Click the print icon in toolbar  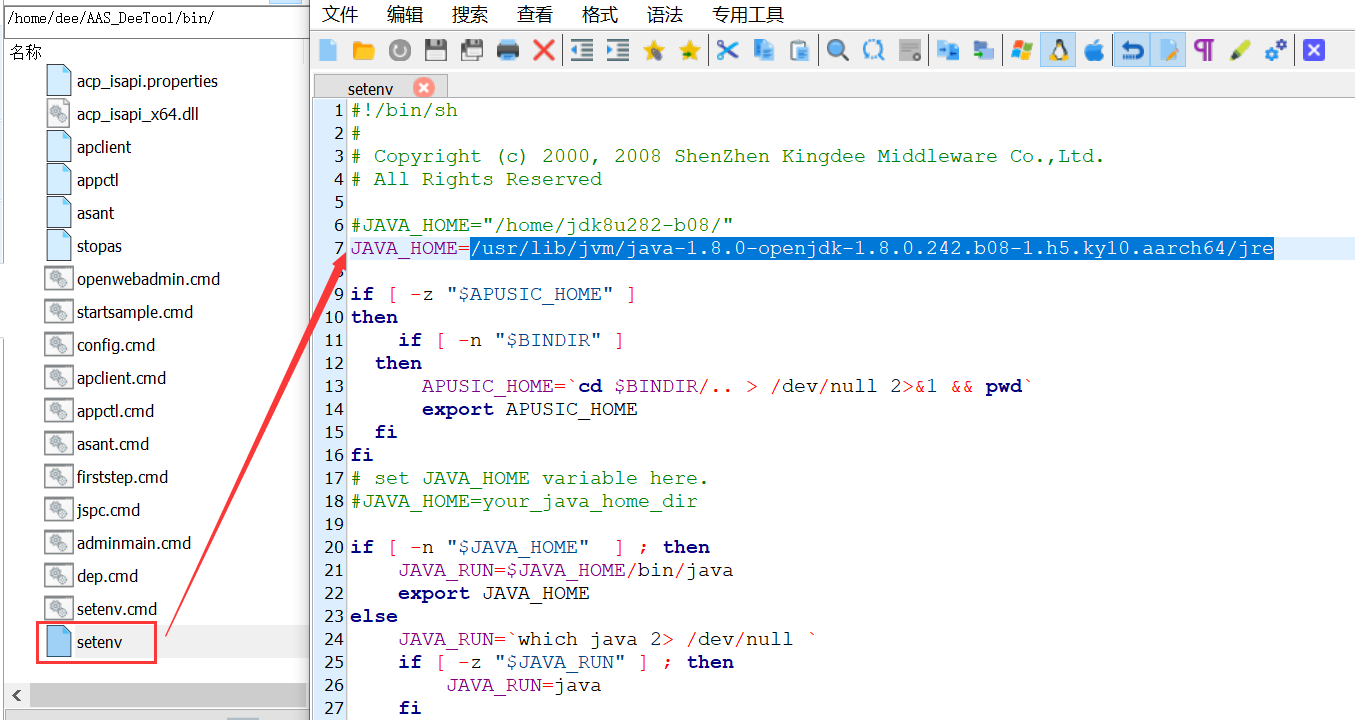pyautogui.click(x=508, y=50)
